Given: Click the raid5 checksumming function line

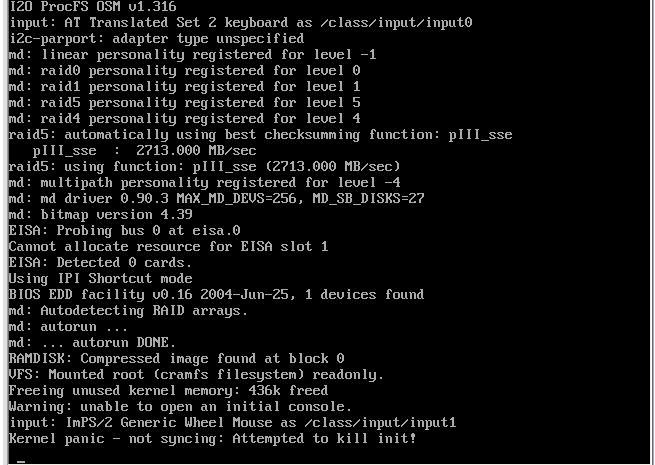Looking at the screenshot, I should pos(260,135).
